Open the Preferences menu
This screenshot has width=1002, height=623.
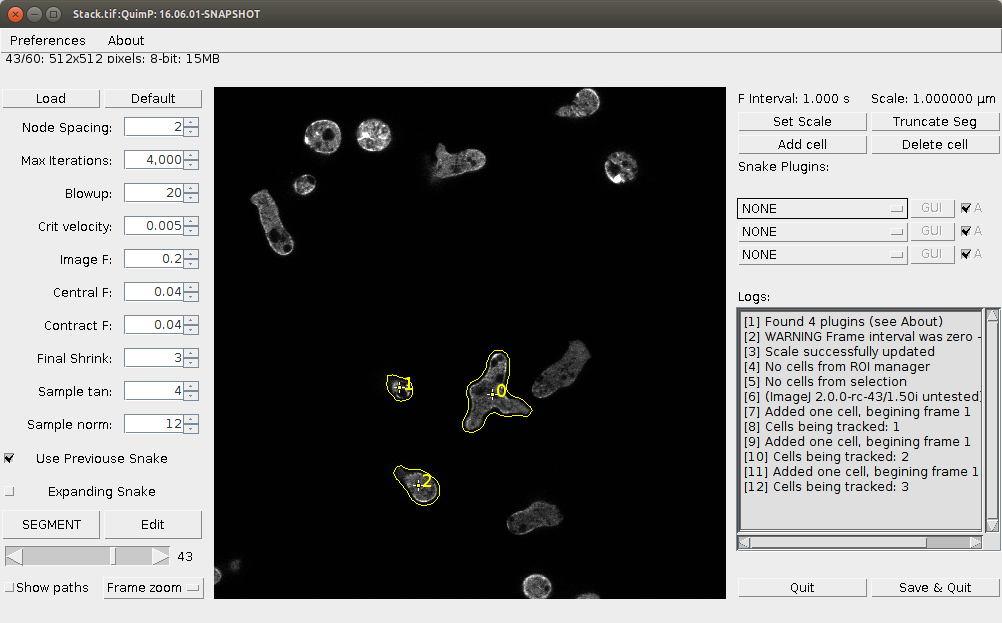[48, 40]
